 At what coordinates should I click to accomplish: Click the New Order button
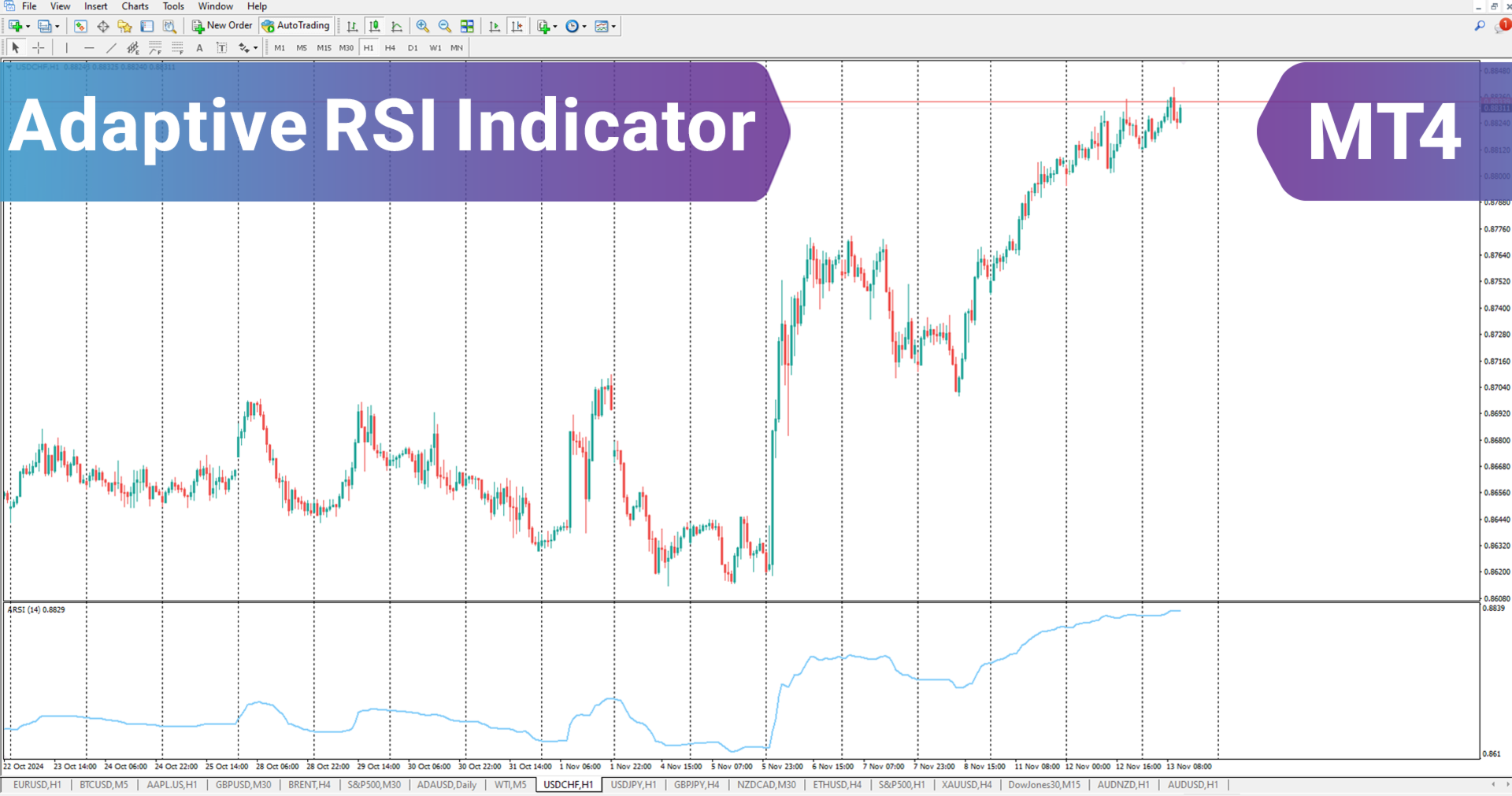pos(221,25)
